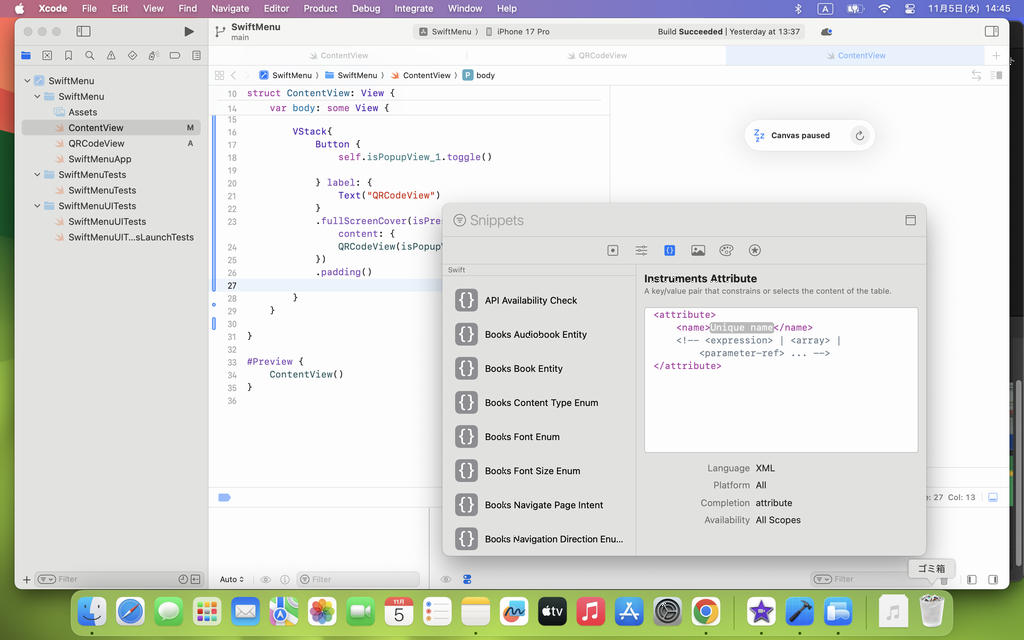Image resolution: width=1024 pixels, height=640 pixels.
Task: Toggle the library detail view layout
Action: click(x=910, y=220)
